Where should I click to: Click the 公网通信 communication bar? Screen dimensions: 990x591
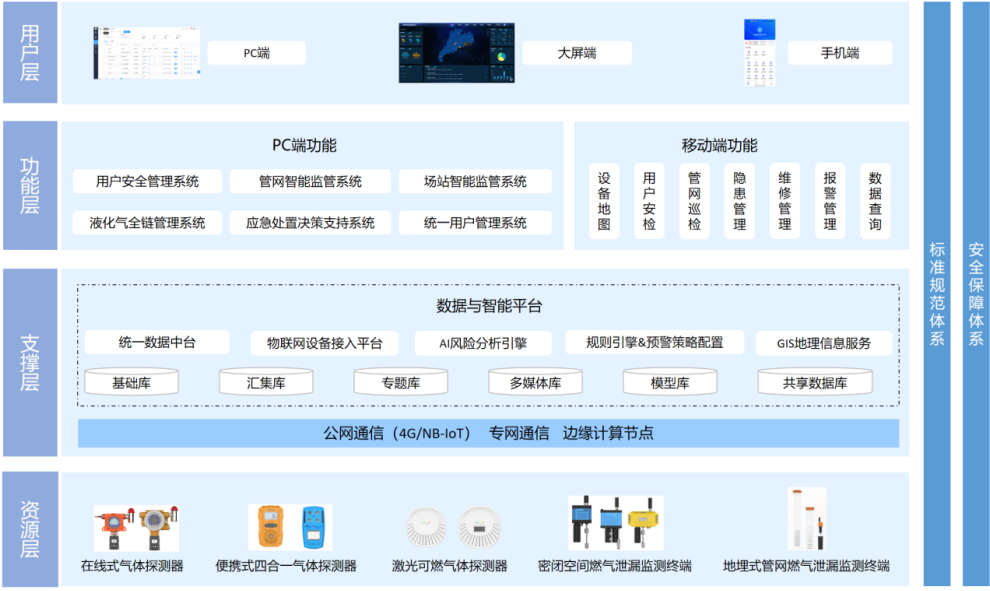pos(488,433)
